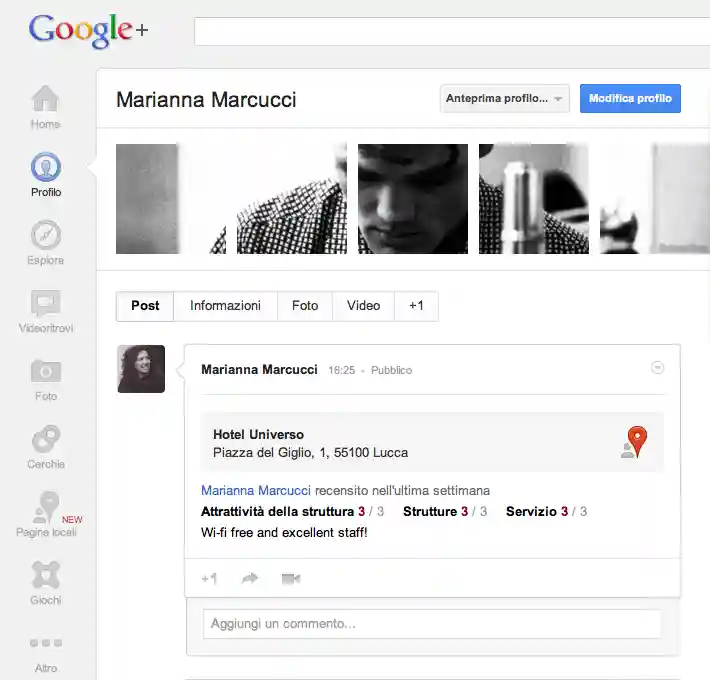Open blue Marianna Marcucci reviewer link
Image resolution: width=710 pixels, height=680 pixels.
click(x=256, y=491)
